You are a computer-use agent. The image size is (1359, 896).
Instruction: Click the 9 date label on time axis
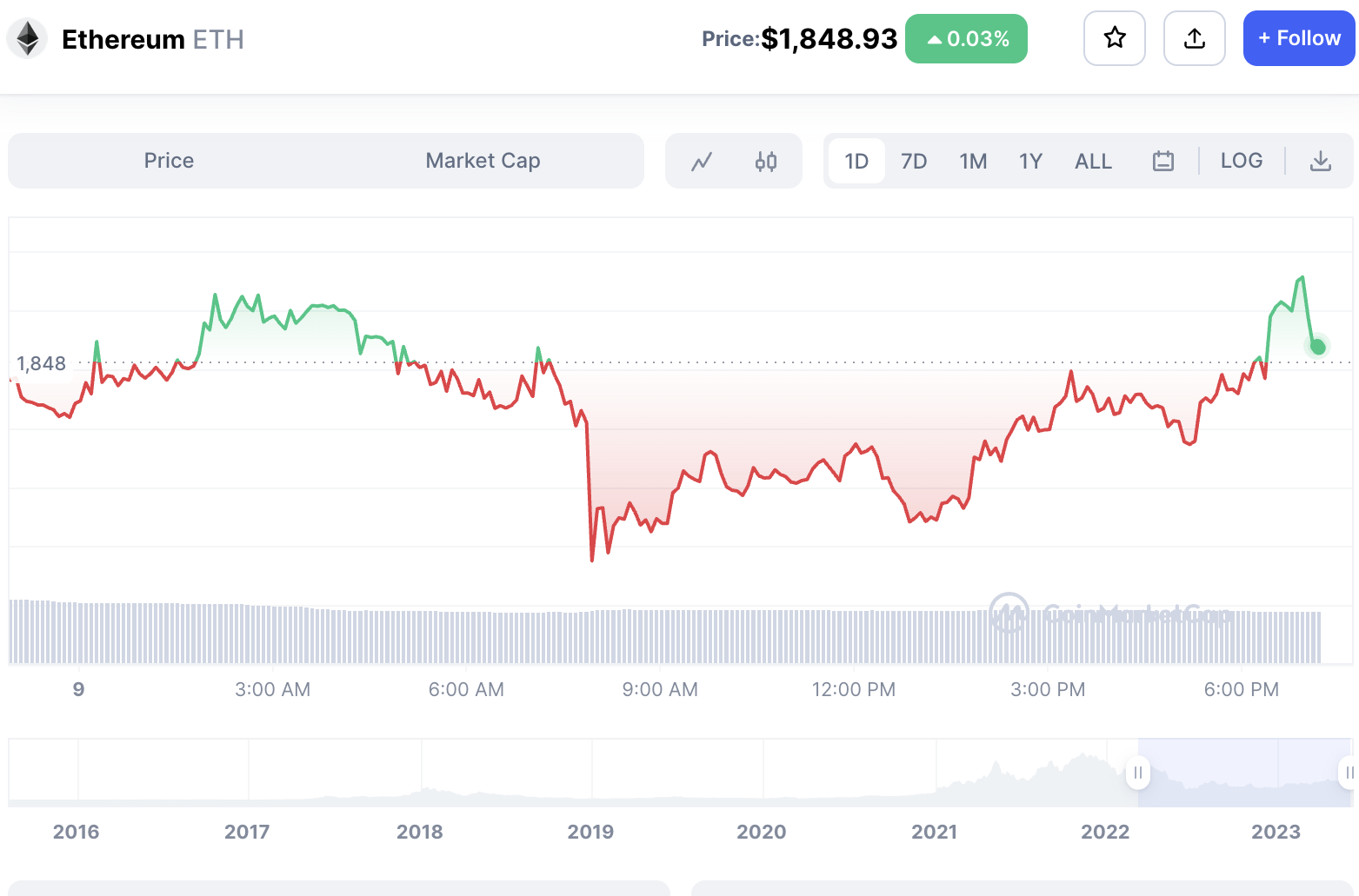78,690
